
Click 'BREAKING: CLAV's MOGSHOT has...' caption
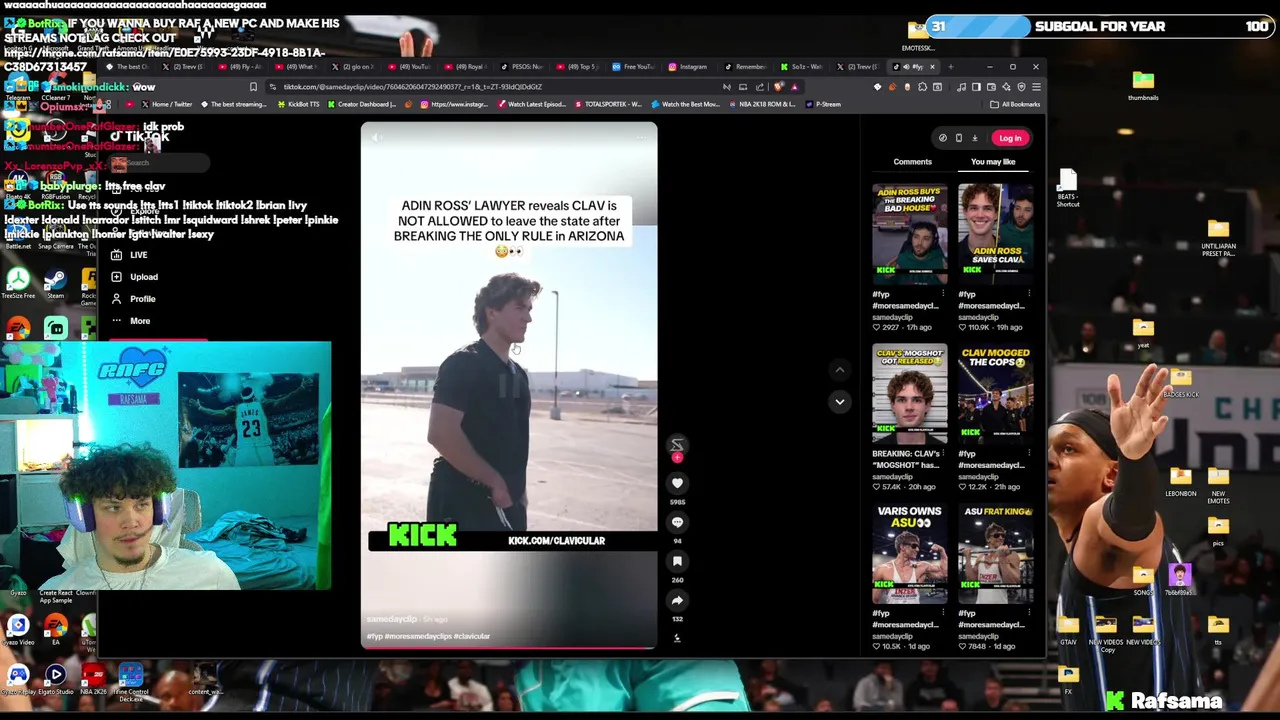(905, 460)
